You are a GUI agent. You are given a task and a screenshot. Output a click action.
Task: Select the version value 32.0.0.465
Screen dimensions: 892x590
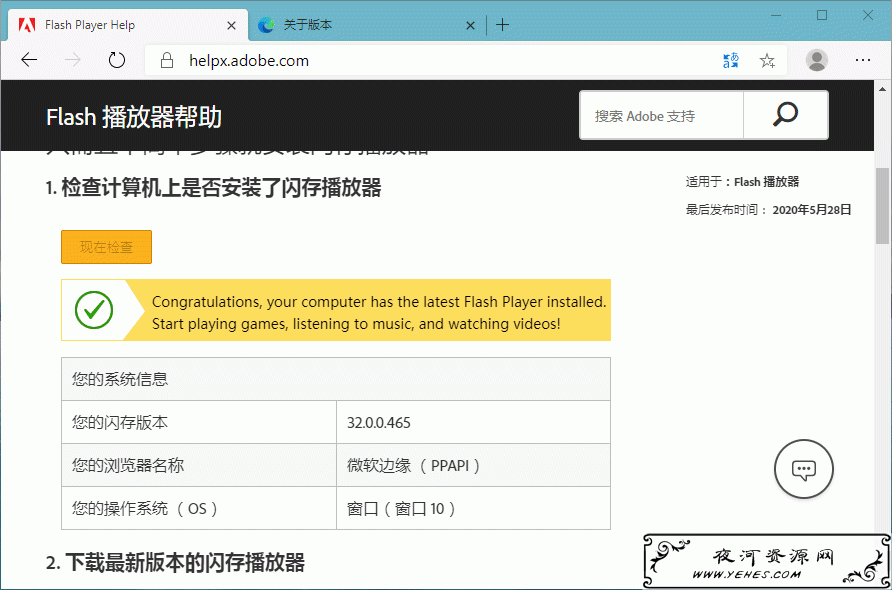pyautogui.click(x=379, y=423)
